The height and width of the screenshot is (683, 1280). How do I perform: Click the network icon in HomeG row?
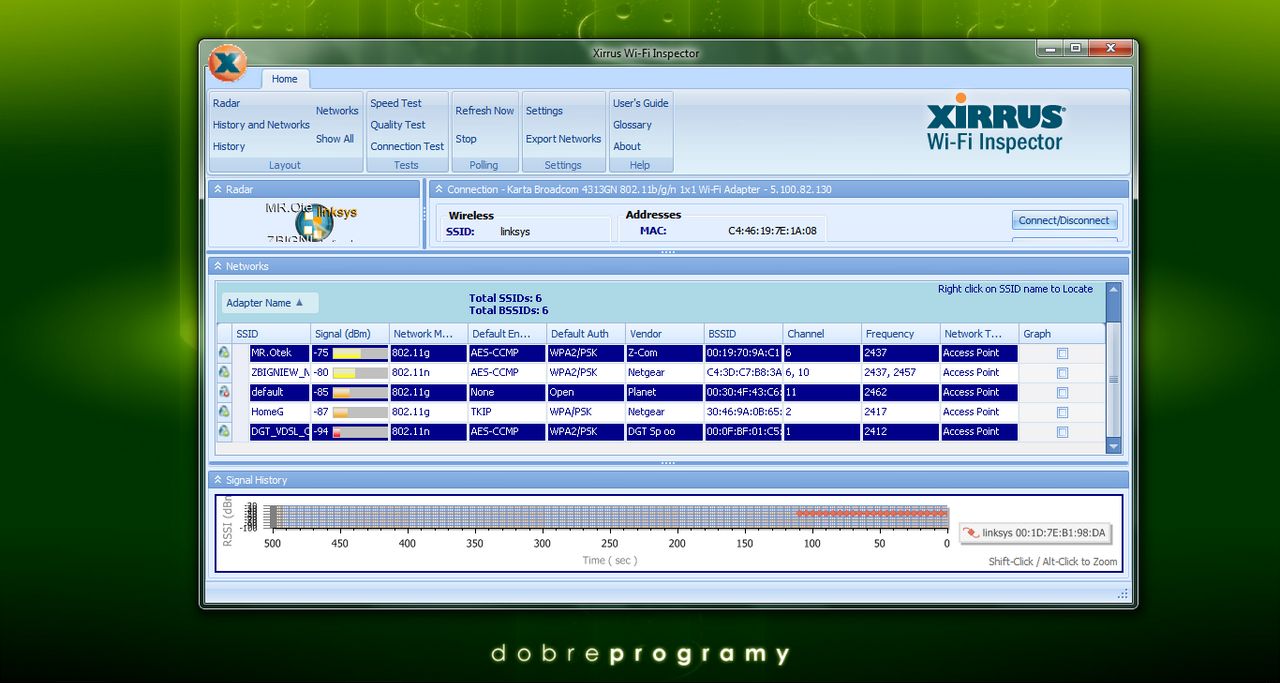pos(225,412)
